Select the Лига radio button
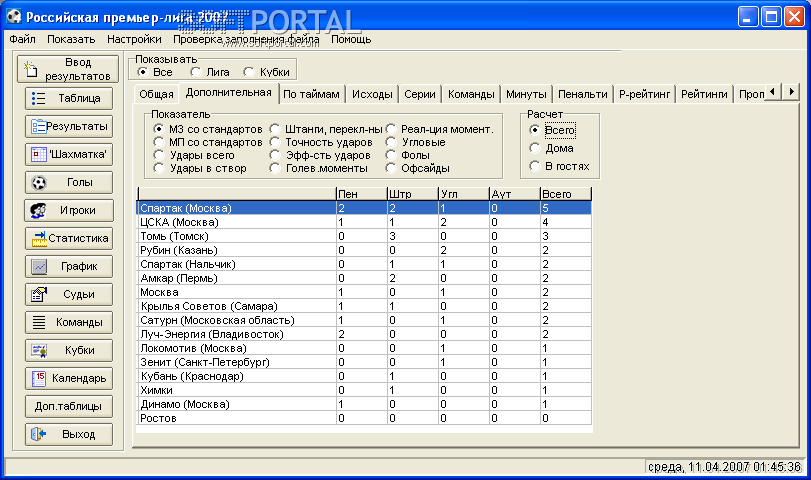811x480 pixels. [x=196, y=72]
